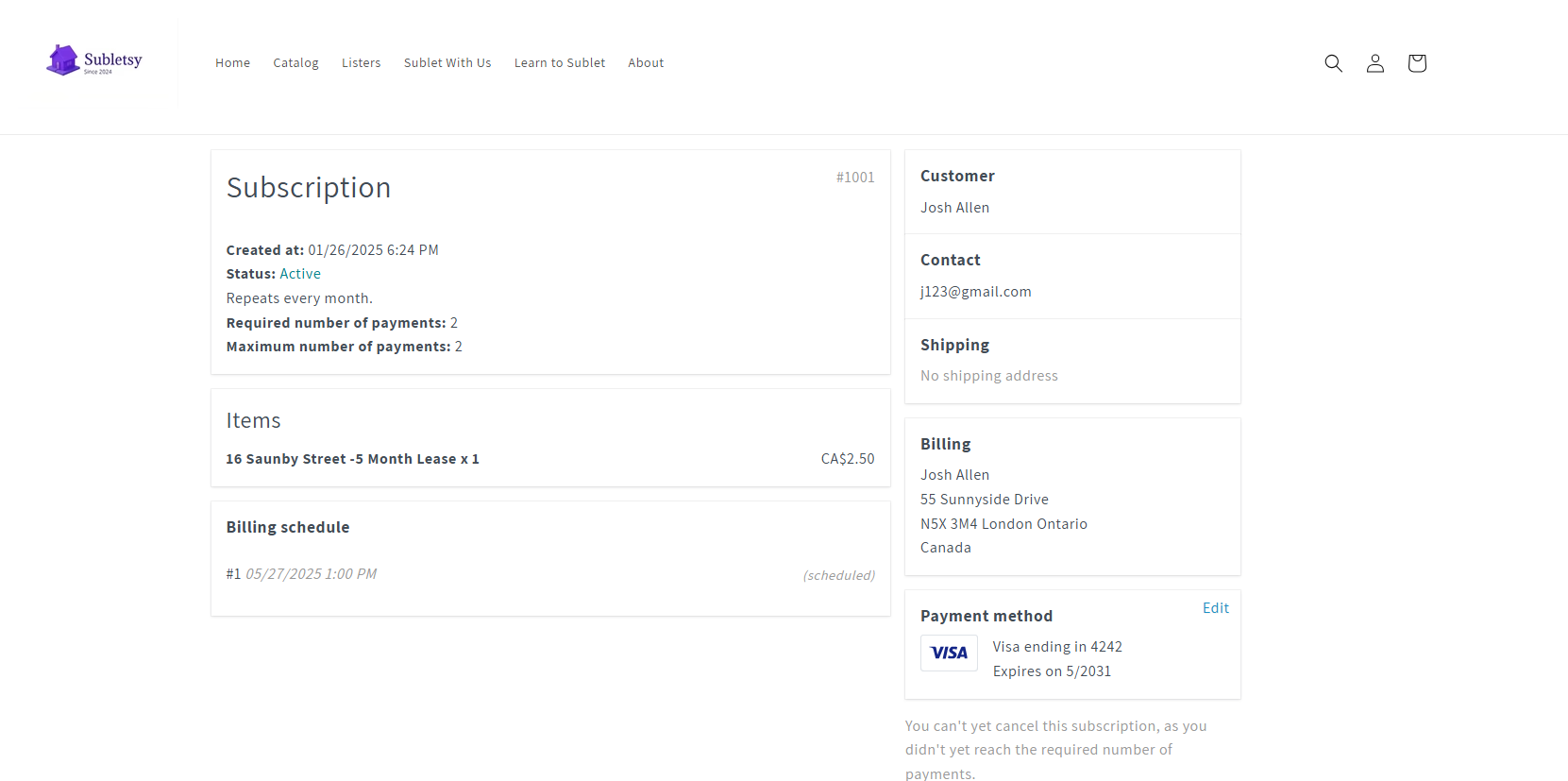Image resolution: width=1568 pixels, height=781 pixels.
Task: Edit the payment method
Action: pyautogui.click(x=1215, y=608)
